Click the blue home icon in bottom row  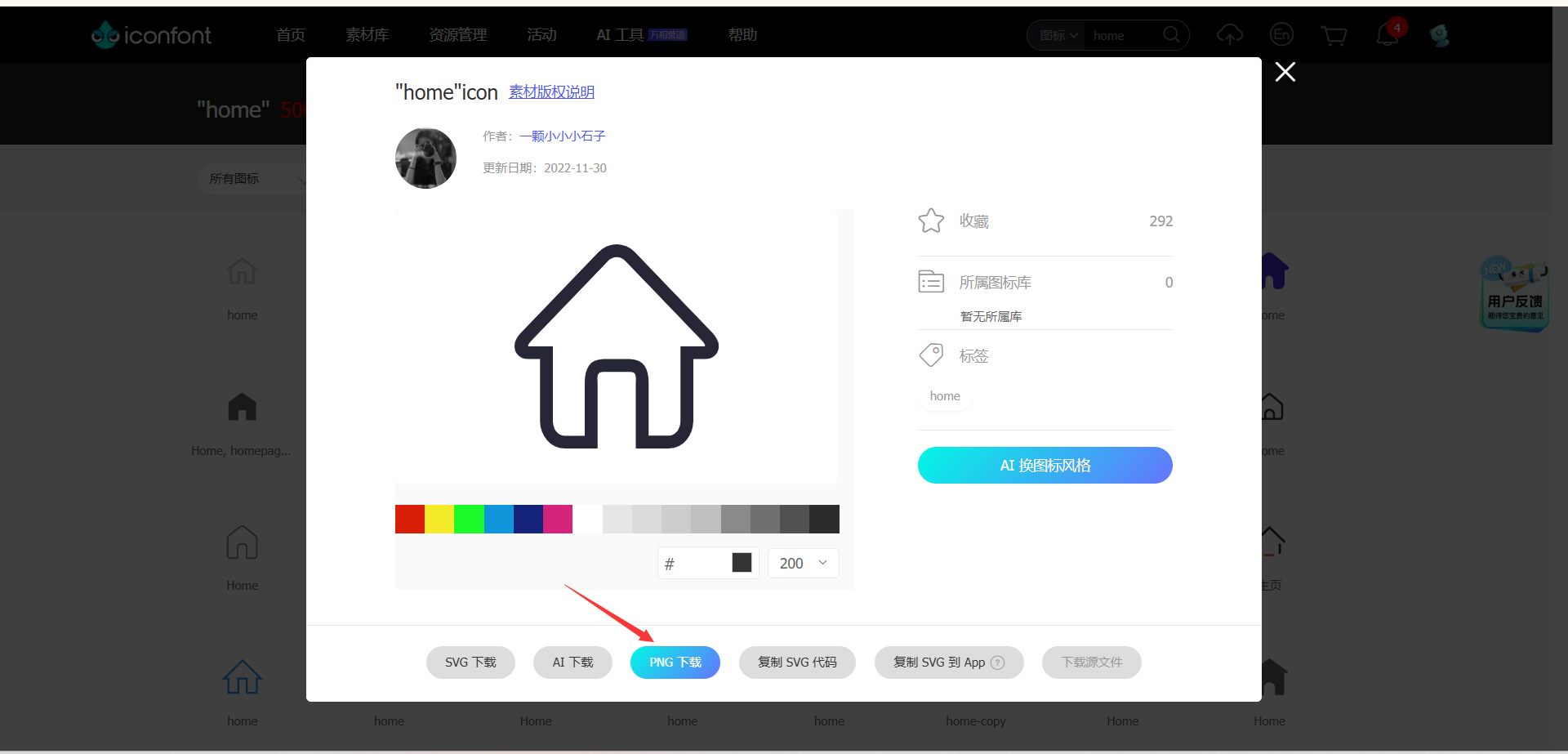click(x=242, y=677)
